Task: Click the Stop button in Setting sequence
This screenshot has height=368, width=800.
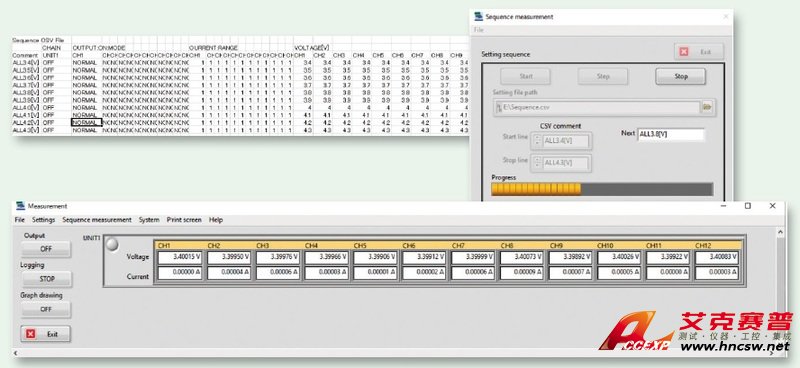Action: point(681,77)
